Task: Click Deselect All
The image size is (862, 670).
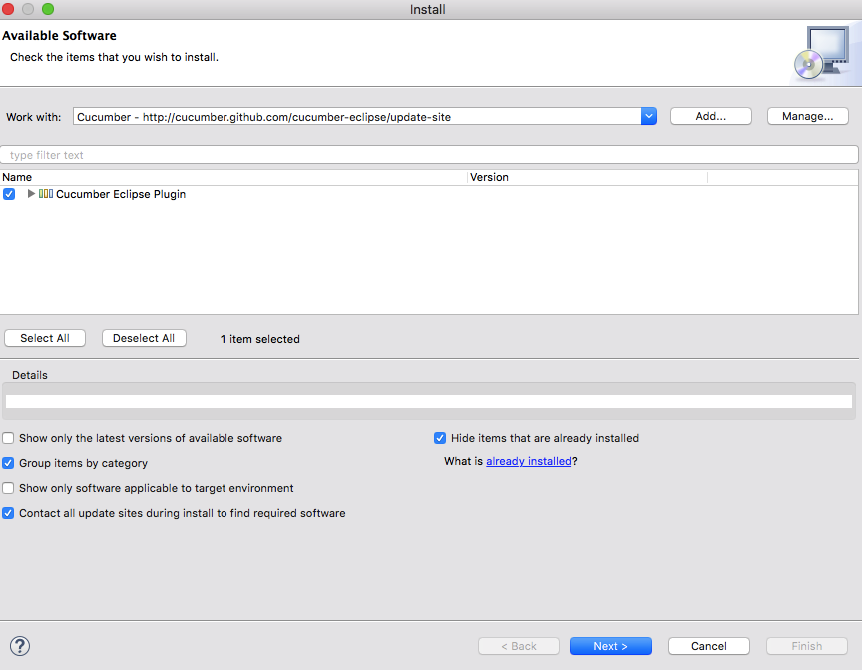Action: pos(143,338)
